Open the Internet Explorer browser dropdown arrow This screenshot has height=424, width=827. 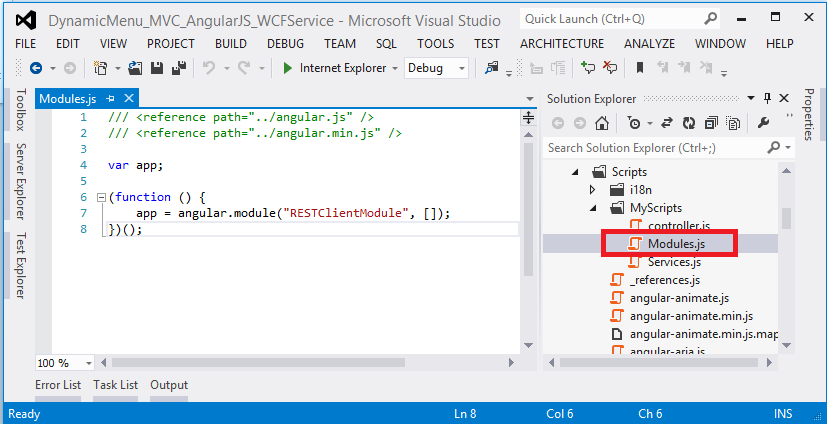395,69
